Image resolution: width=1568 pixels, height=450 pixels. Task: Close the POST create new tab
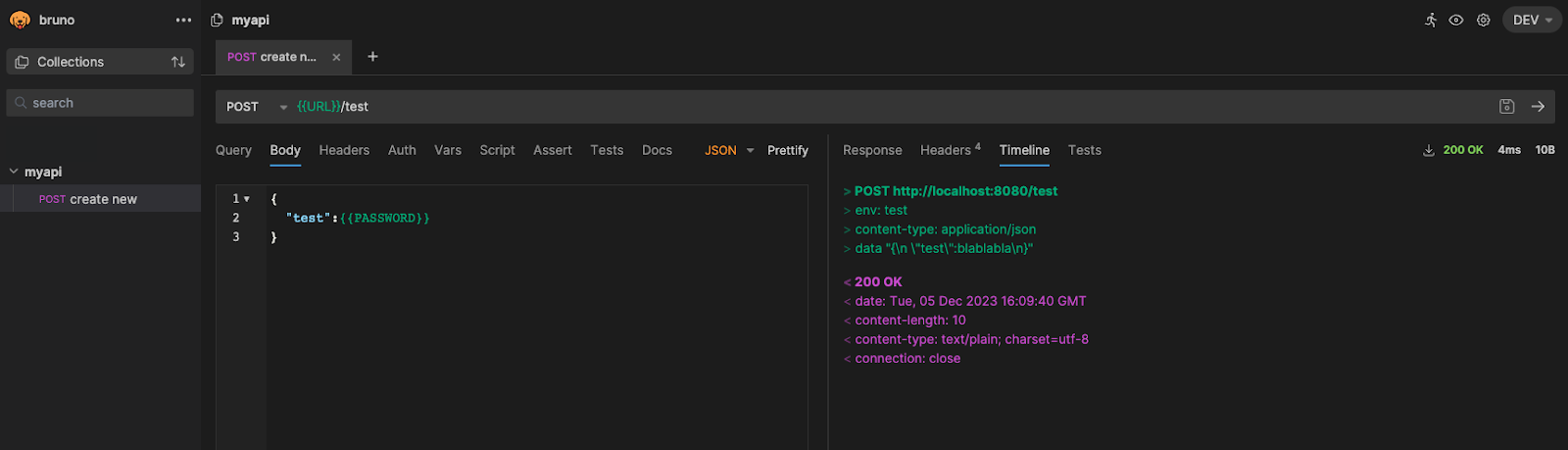336,57
